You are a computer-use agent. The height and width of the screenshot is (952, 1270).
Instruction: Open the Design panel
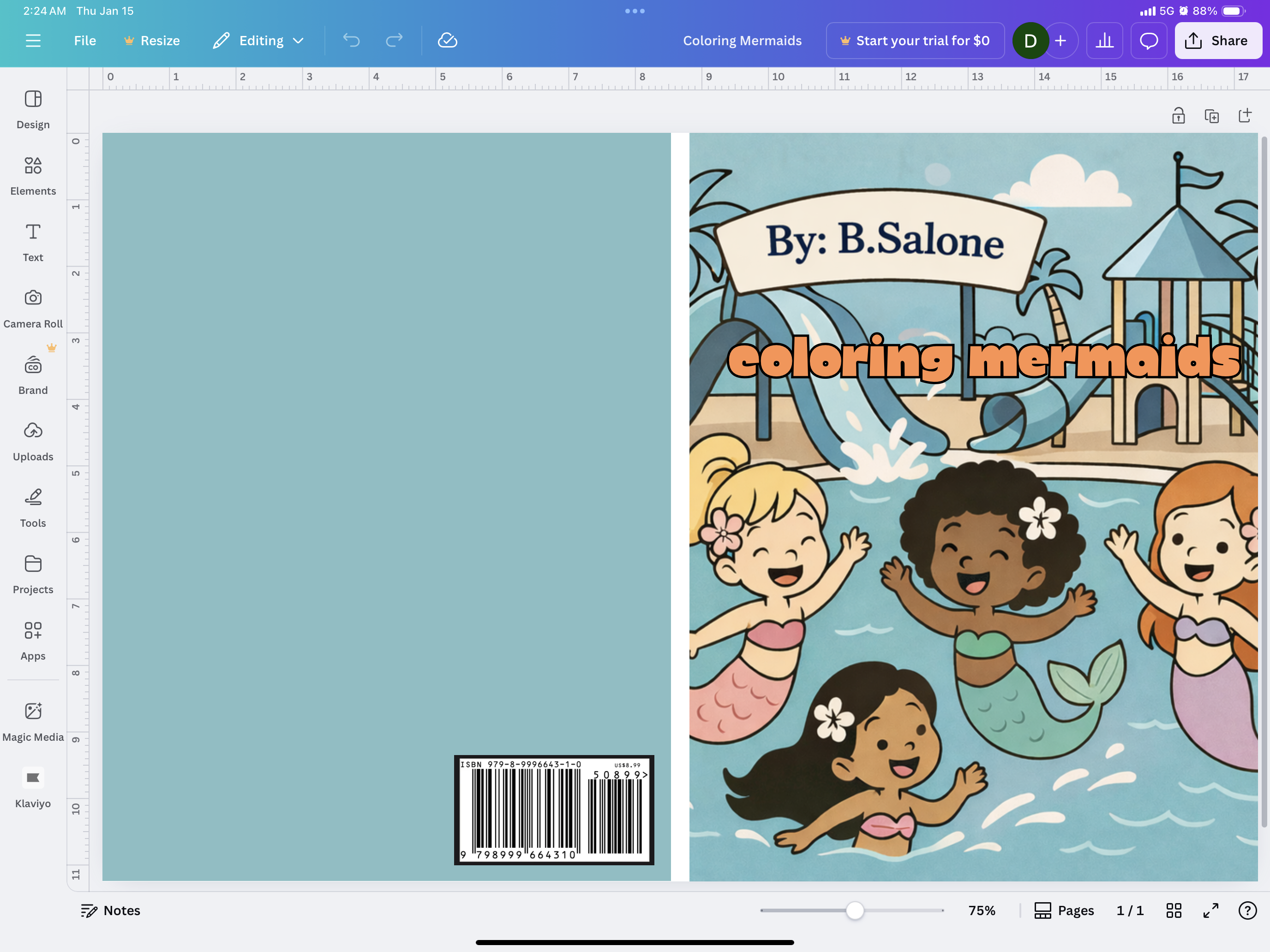pos(33,110)
